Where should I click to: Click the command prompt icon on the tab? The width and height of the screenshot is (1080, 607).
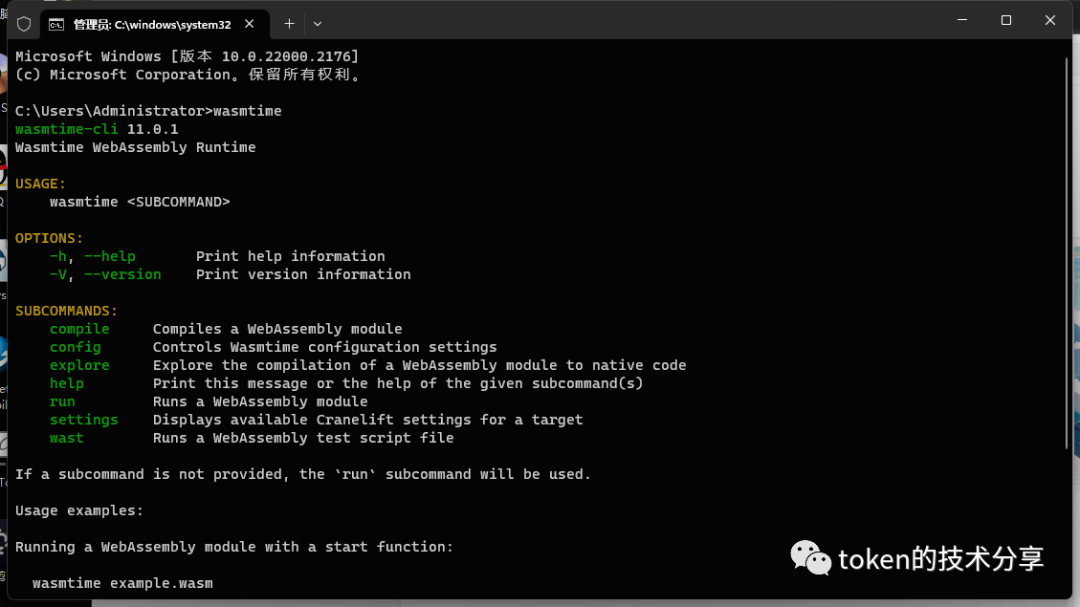pyautogui.click(x=56, y=25)
